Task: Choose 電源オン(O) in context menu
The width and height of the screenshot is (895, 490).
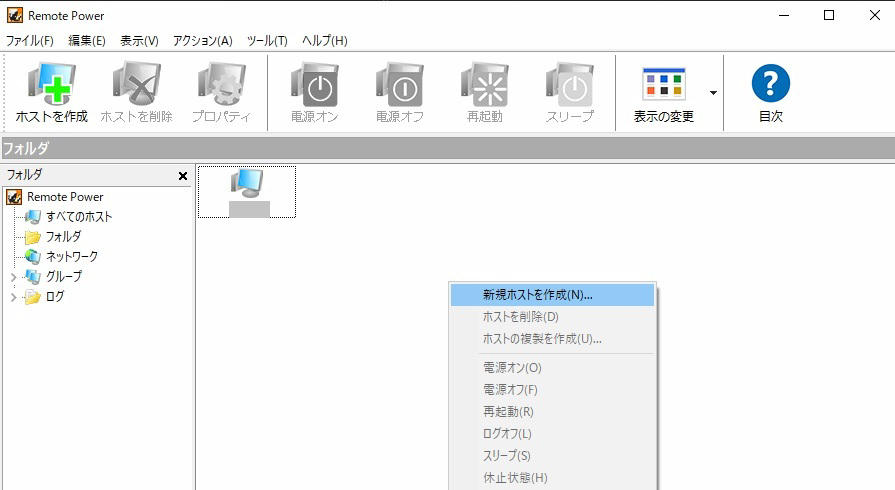Action: tap(553, 368)
